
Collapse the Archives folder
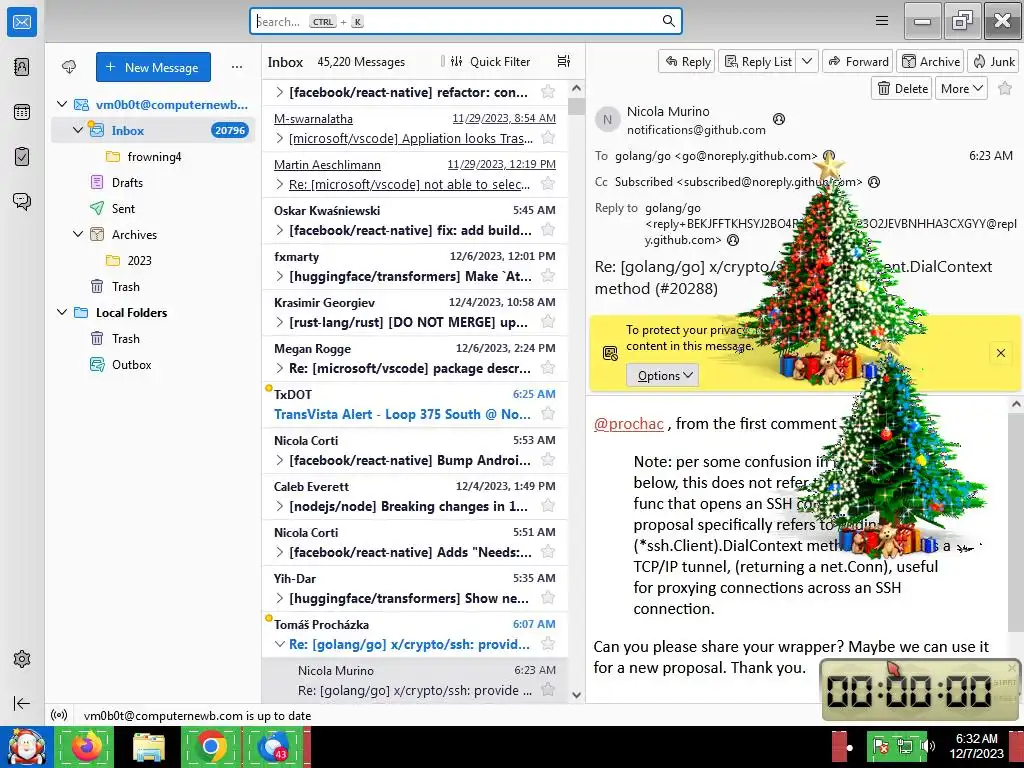click(x=78, y=234)
